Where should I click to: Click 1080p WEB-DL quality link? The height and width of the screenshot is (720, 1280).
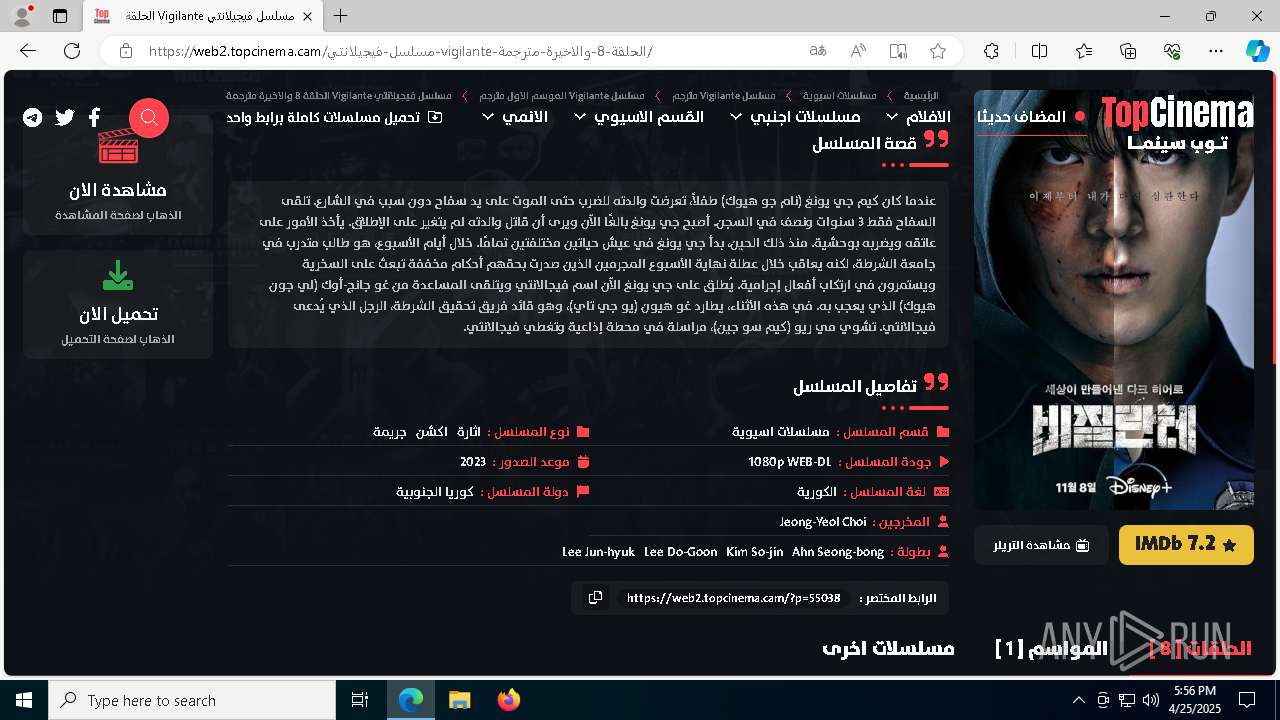[x=789, y=462]
